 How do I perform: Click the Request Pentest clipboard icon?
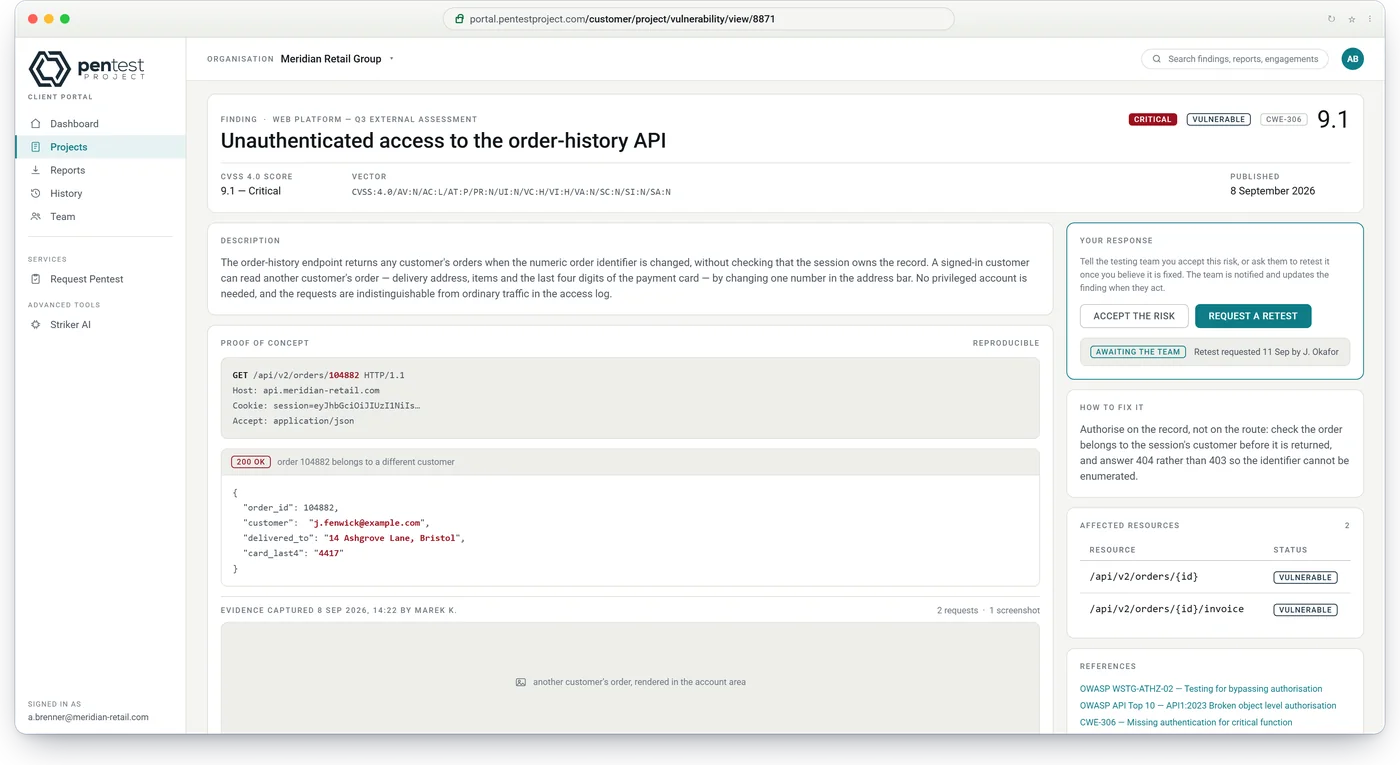(x=36, y=279)
